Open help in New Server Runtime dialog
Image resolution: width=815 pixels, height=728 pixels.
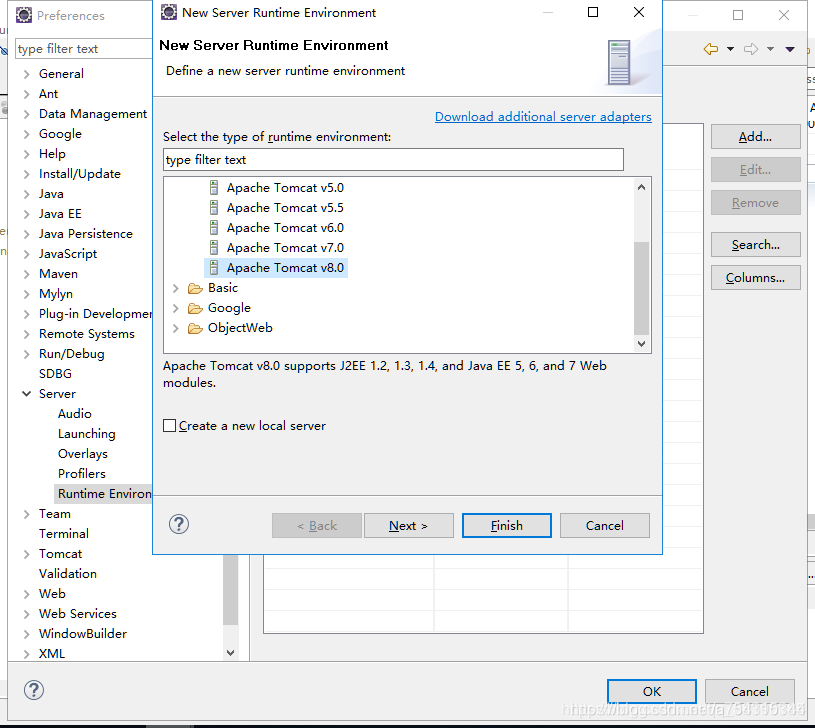click(179, 524)
